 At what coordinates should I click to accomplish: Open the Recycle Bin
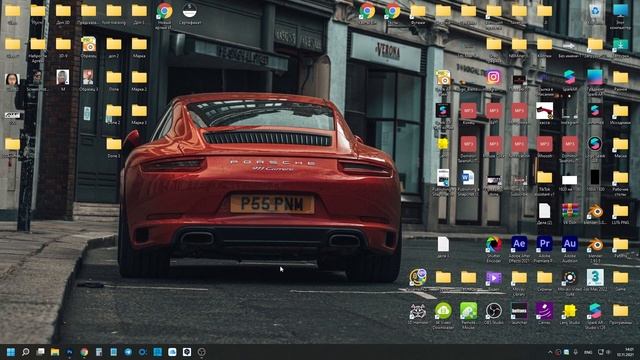595,11
